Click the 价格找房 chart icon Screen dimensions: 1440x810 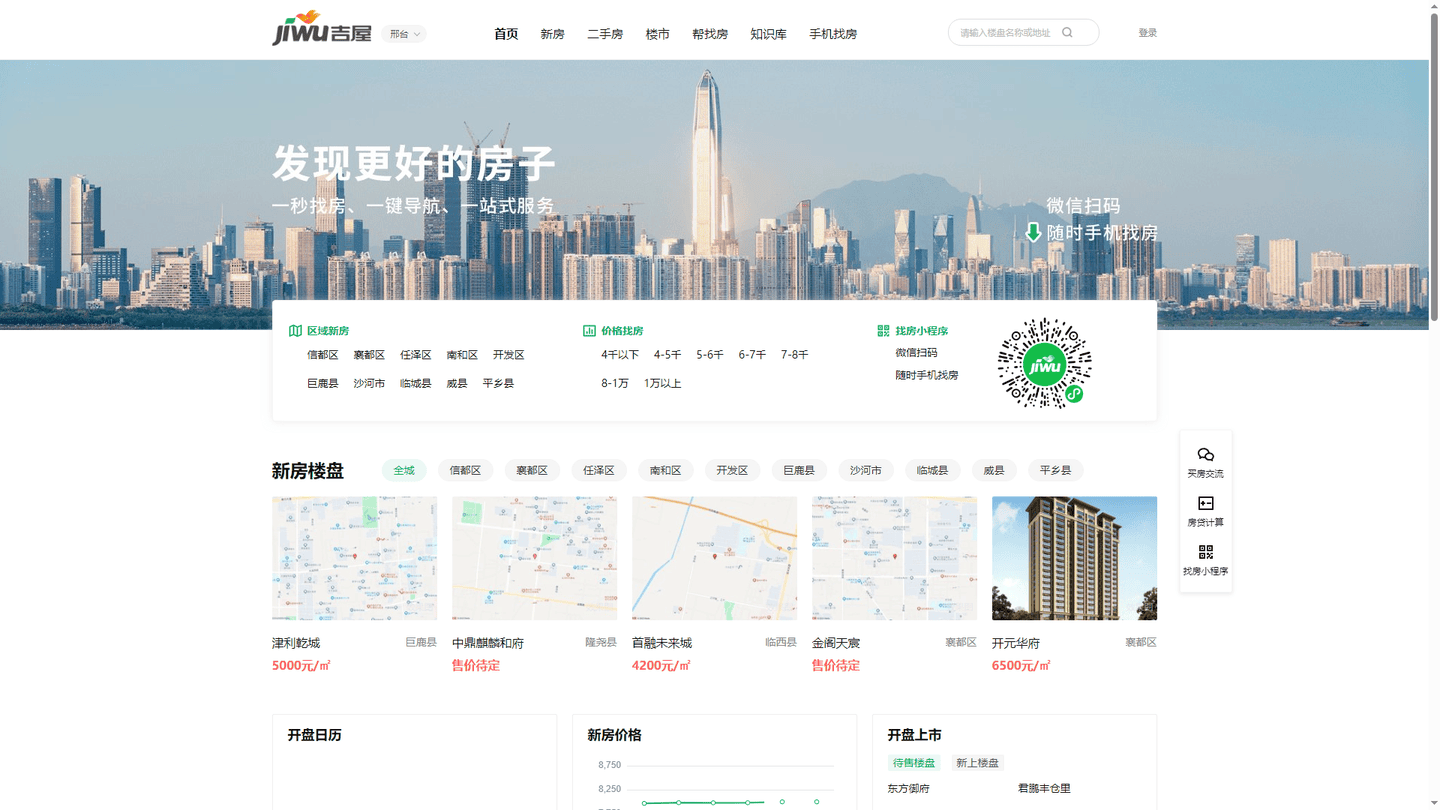click(x=589, y=331)
